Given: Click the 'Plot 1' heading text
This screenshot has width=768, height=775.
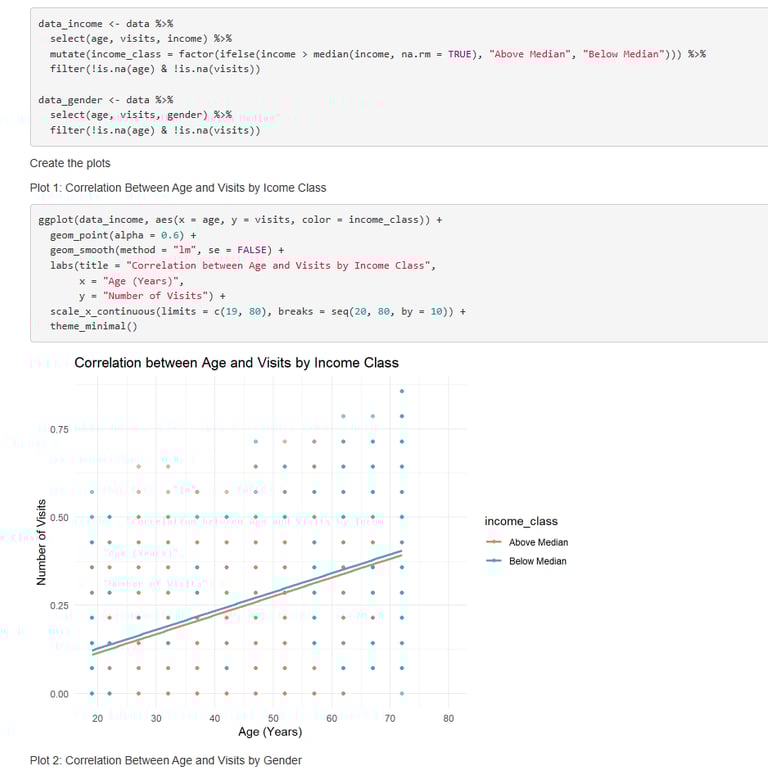Looking at the screenshot, I should pos(178,187).
